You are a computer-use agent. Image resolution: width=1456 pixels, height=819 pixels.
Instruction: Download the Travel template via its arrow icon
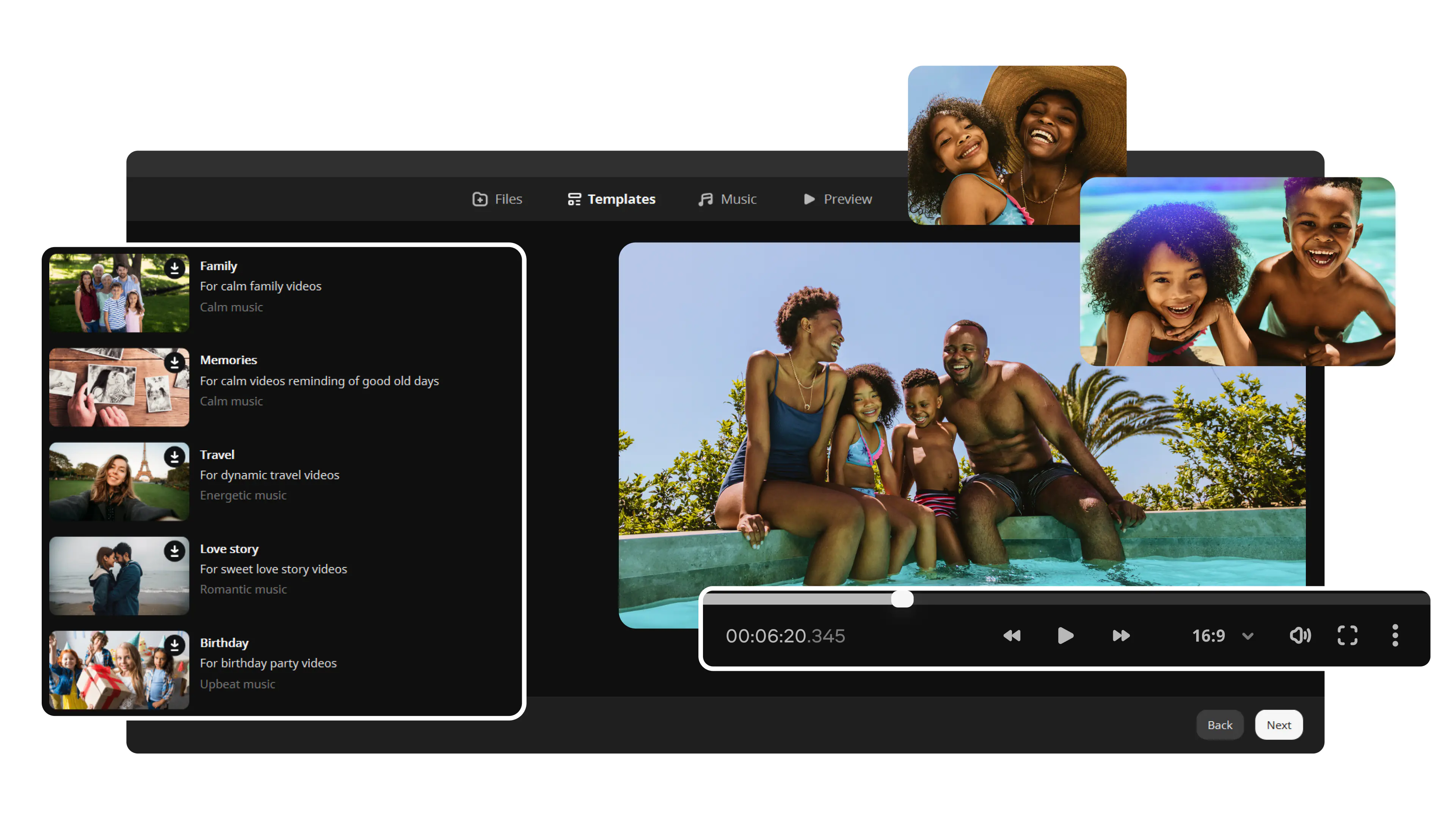tap(175, 456)
